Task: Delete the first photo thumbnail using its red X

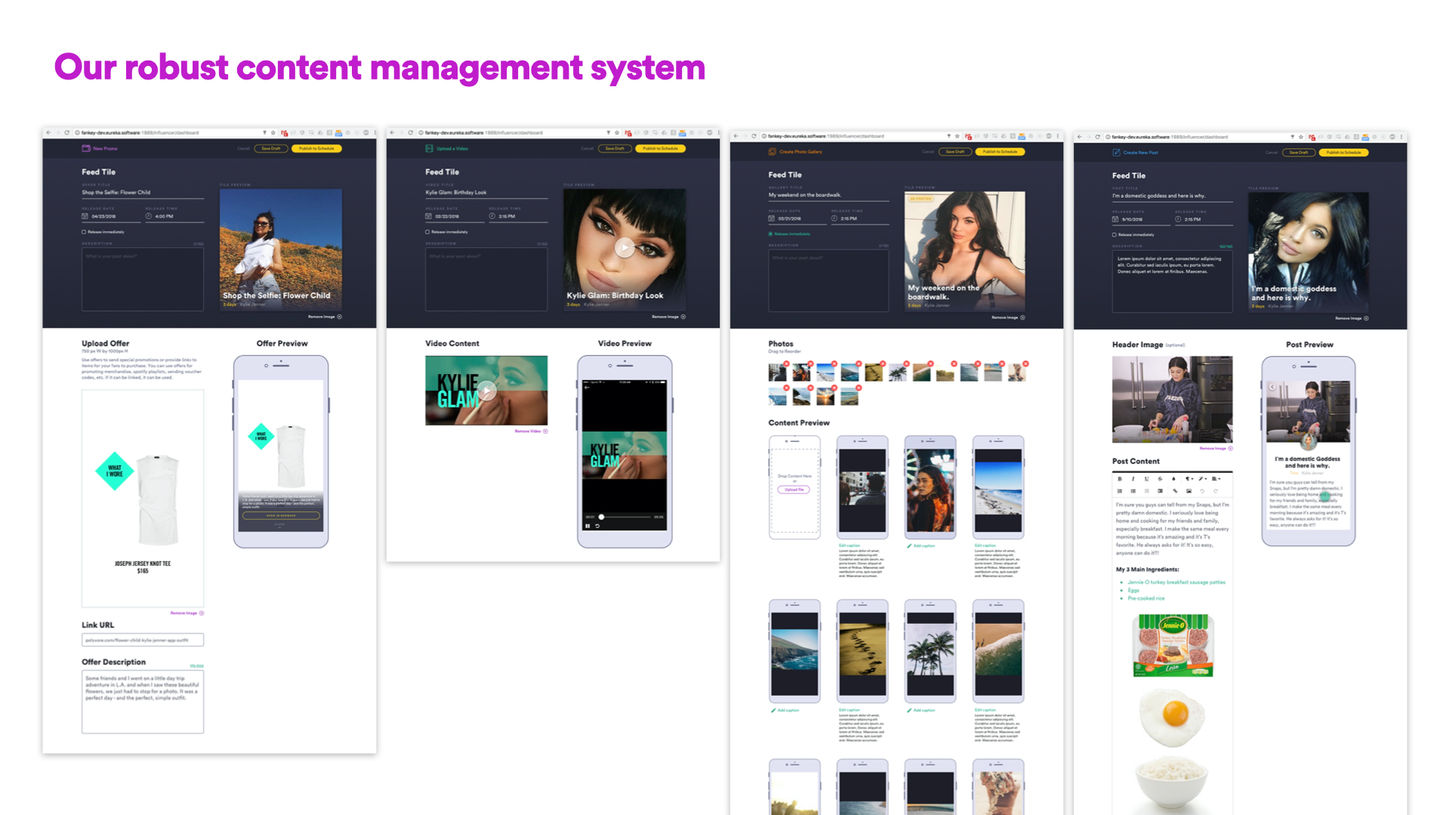Action: point(787,364)
